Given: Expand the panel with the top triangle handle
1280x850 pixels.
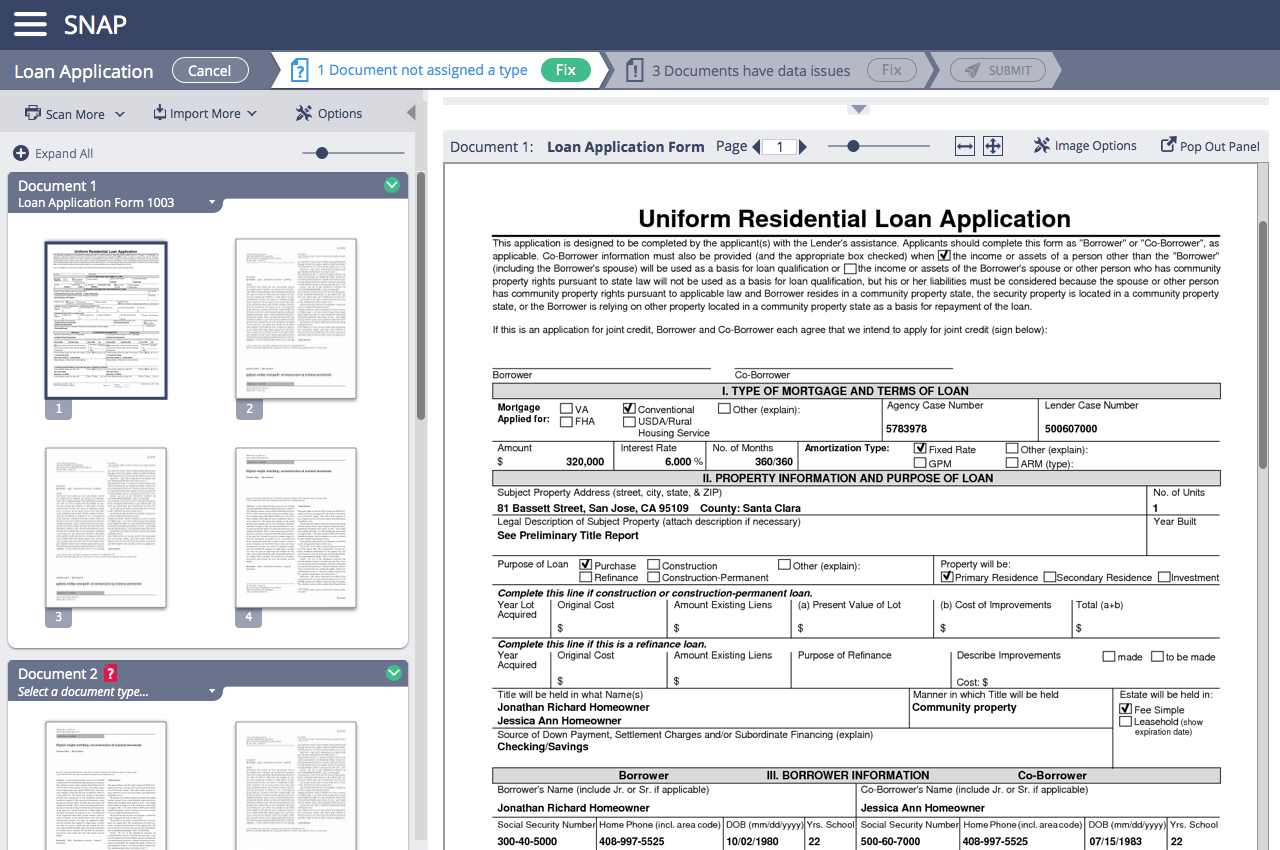Looking at the screenshot, I should coord(859,109).
